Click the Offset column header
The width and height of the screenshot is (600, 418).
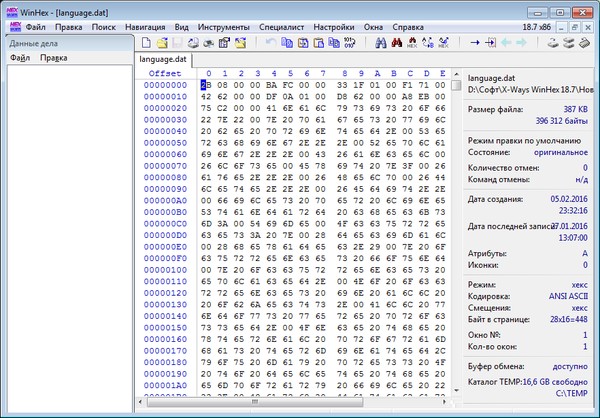(165, 73)
